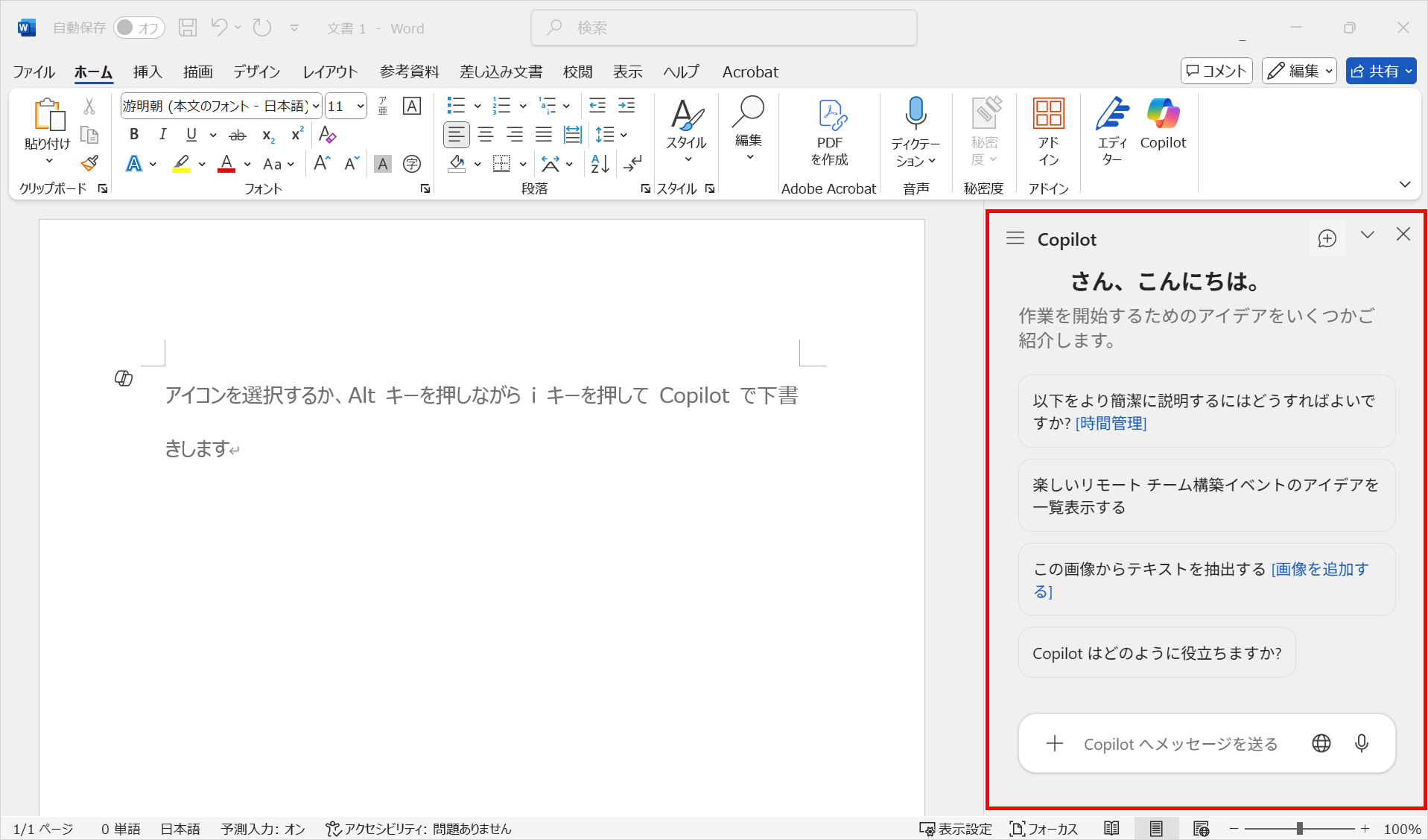Toggle Superscript formatting
The image size is (1428, 840).
[x=297, y=135]
